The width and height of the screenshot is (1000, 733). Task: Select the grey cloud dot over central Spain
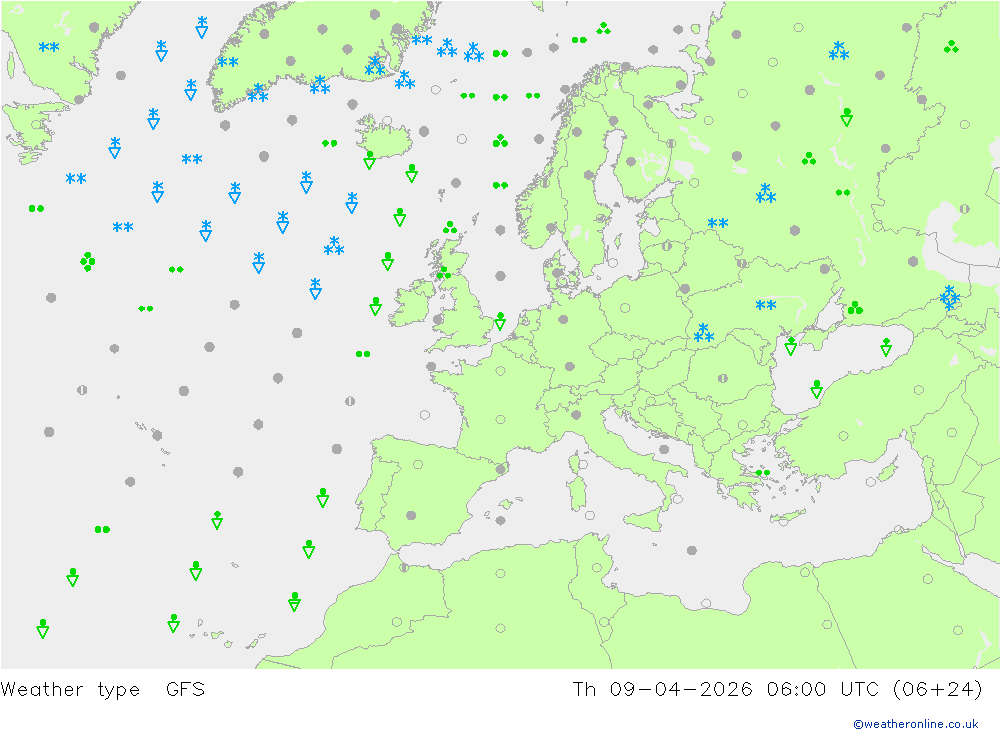tap(411, 515)
